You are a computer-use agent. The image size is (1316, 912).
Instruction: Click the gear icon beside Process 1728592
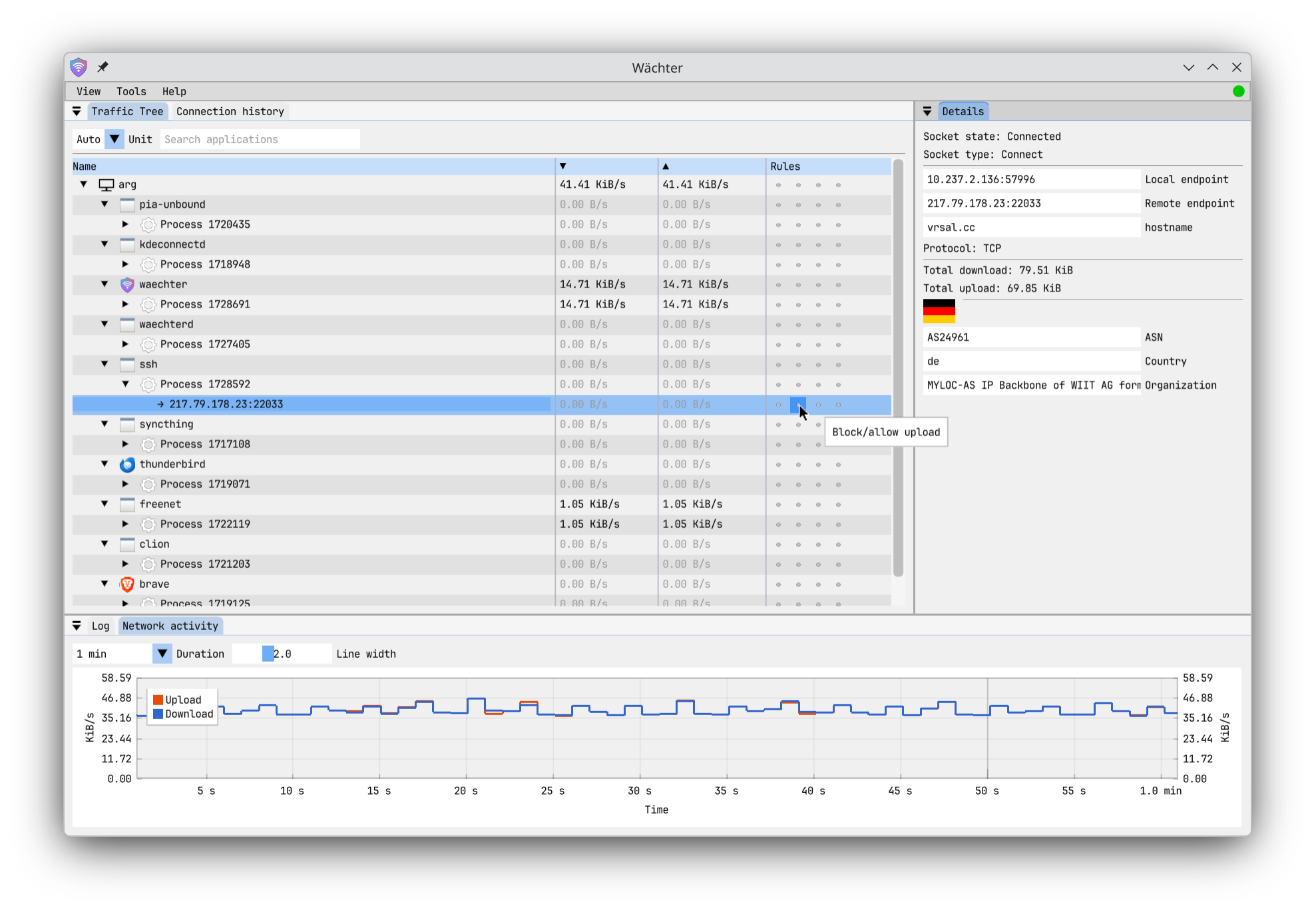148,385
